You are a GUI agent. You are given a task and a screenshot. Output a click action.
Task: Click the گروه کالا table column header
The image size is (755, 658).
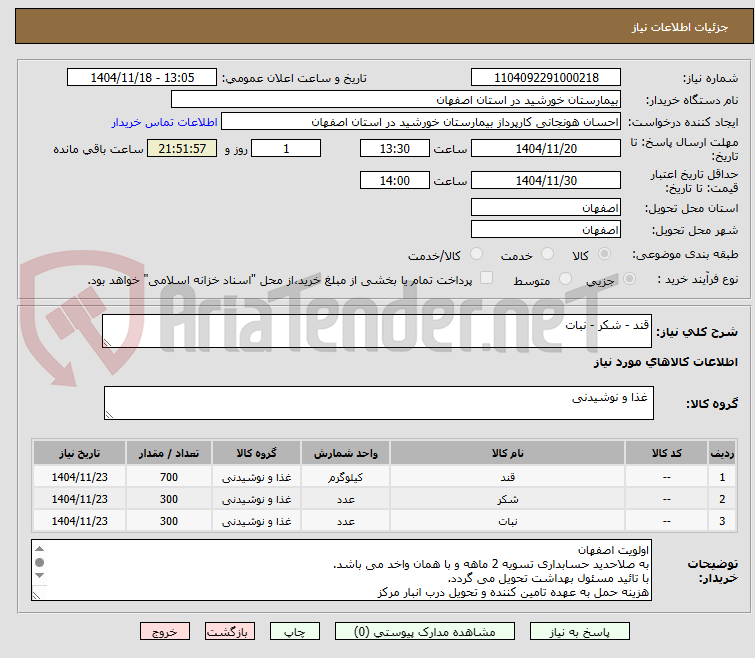pos(257,453)
